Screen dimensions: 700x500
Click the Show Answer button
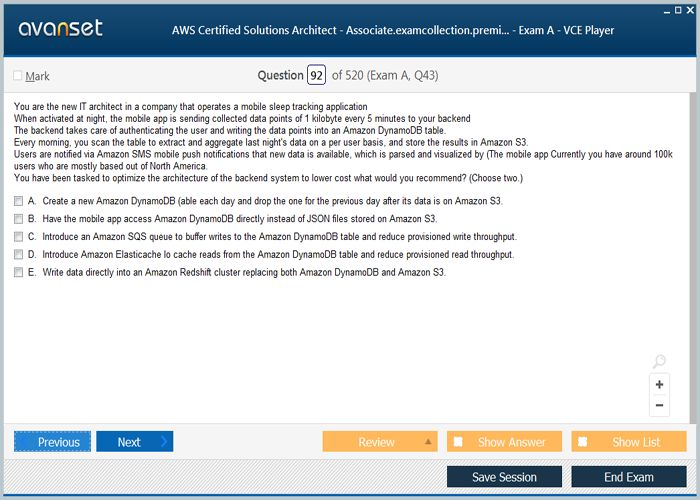504,442
